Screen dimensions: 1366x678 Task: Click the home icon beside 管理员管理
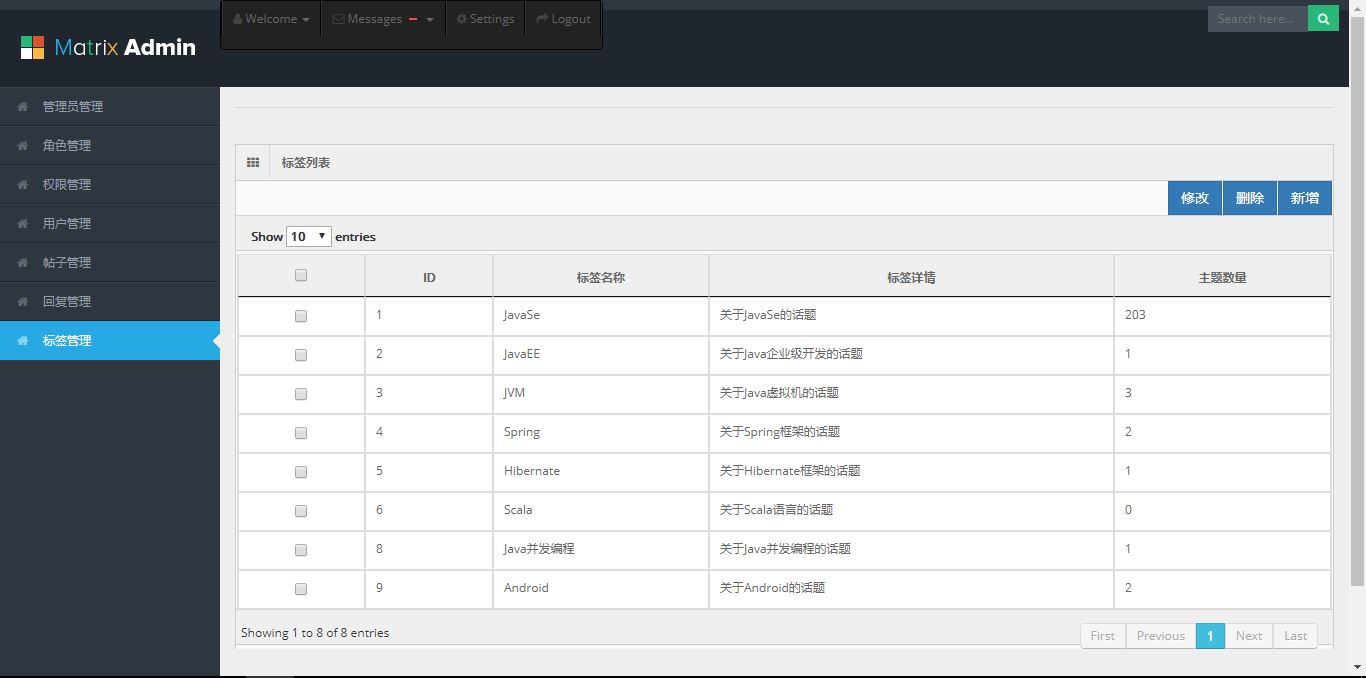click(x=22, y=106)
